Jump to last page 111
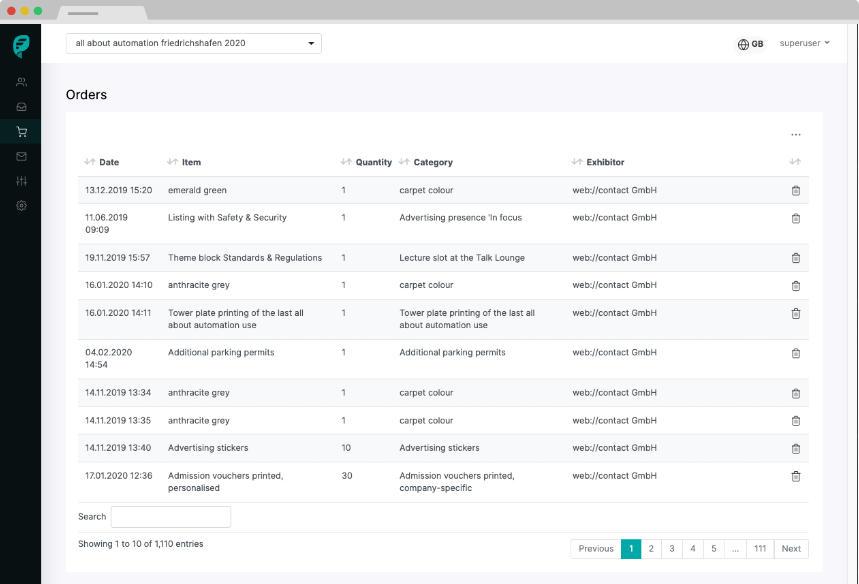The width and height of the screenshot is (859, 584). (760, 549)
